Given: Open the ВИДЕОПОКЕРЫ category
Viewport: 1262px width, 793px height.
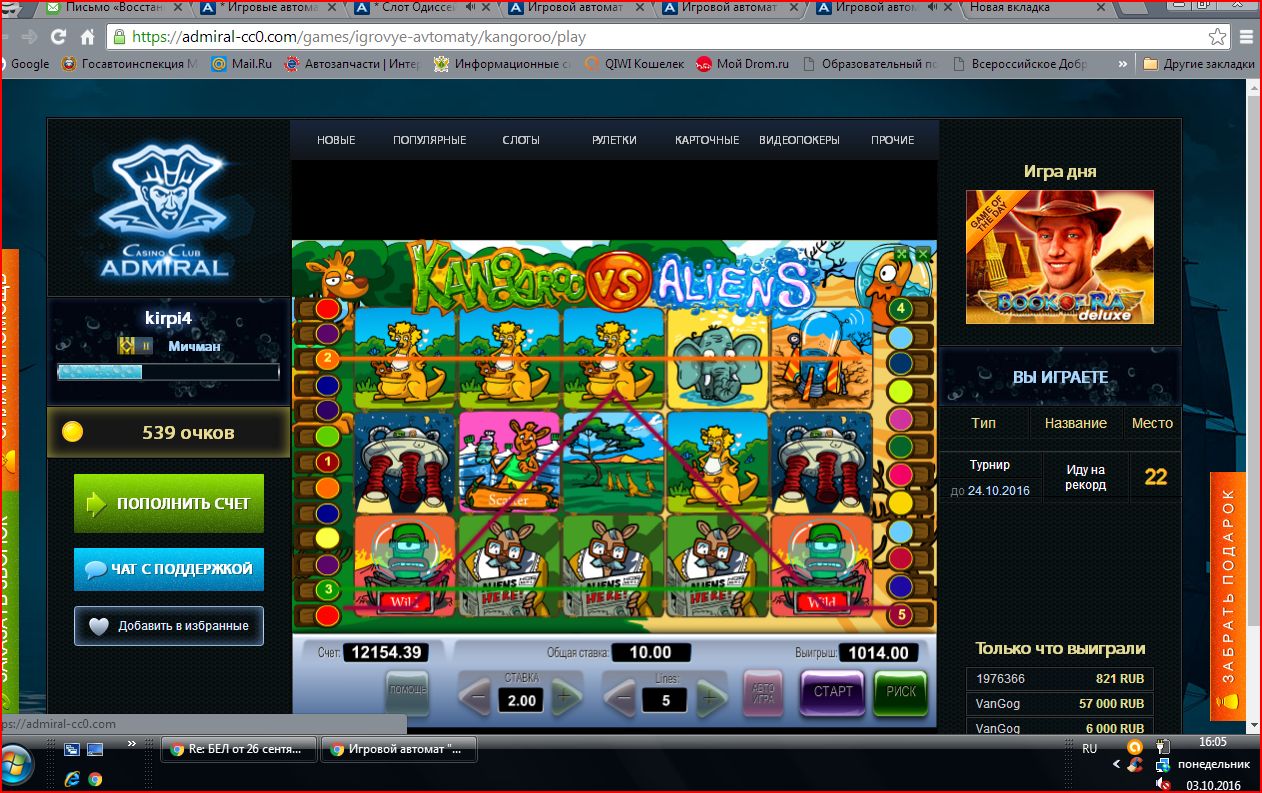Looking at the screenshot, I should point(799,140).
